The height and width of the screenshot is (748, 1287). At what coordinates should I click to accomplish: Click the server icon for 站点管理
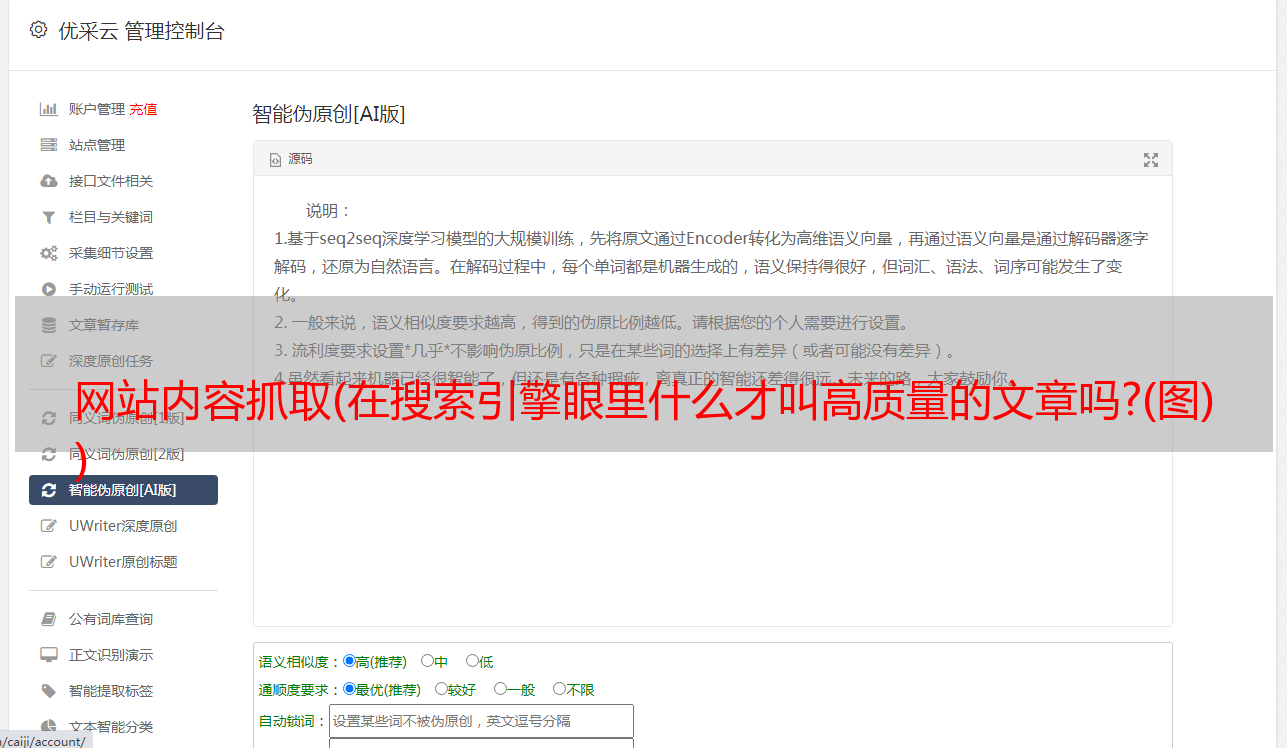(48, 145)
